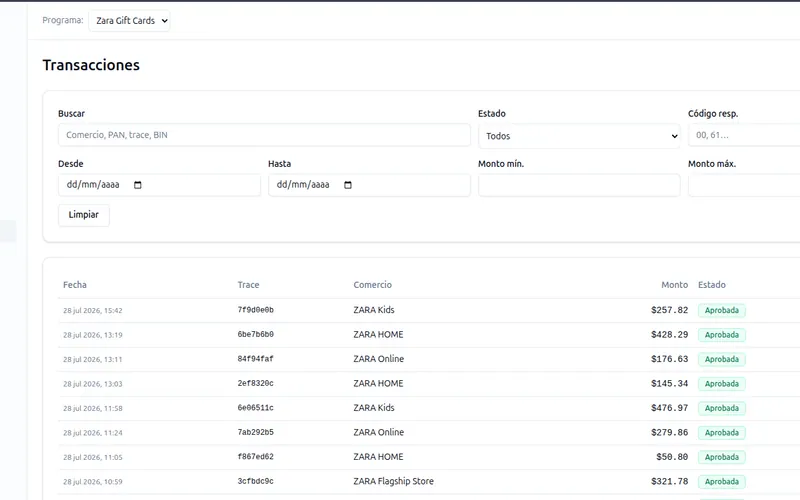Select trace 6be7b6b0

click(x=256, y=334)
